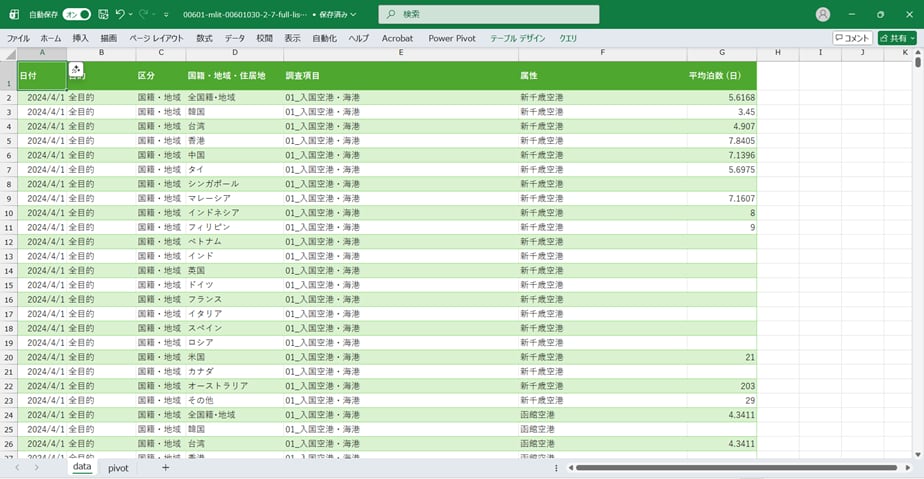Add a new sheet with the plus icon

pyautogui.click(x=165, y=467)
